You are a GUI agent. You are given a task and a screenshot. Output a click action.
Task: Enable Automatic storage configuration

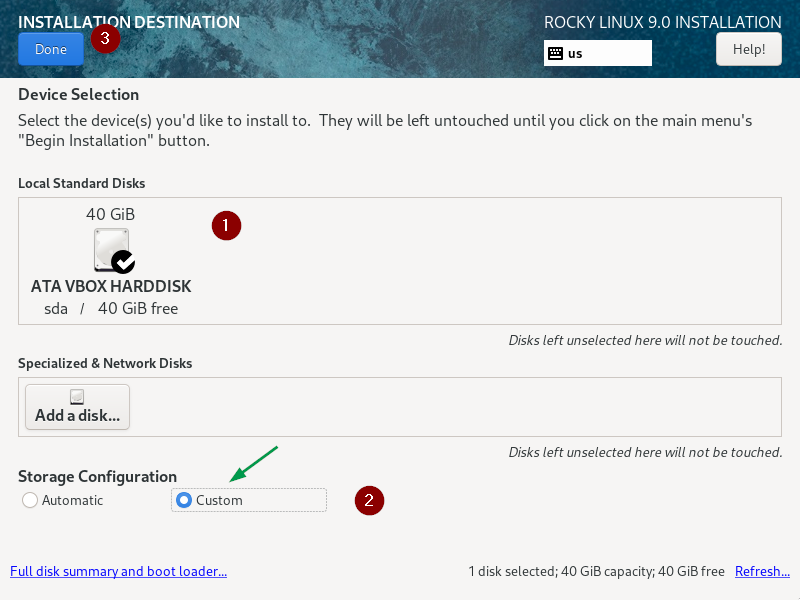pyautogui.click(x=30, y=500)
